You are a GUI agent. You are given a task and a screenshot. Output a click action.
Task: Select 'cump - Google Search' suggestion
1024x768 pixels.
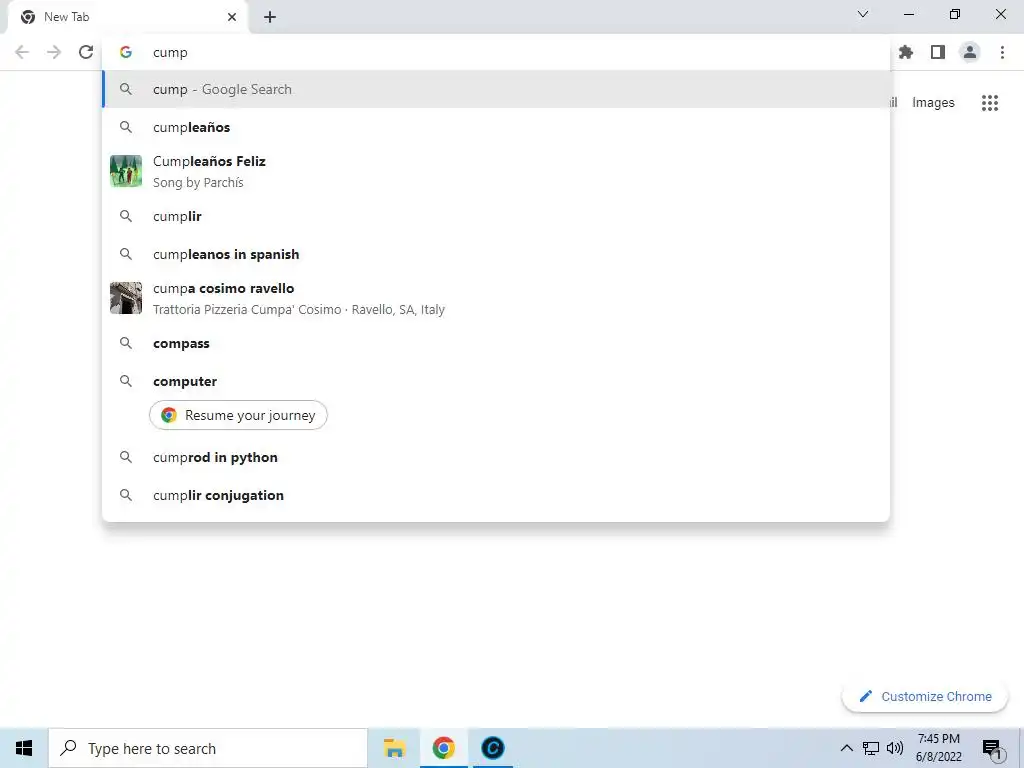pos(496,89)
